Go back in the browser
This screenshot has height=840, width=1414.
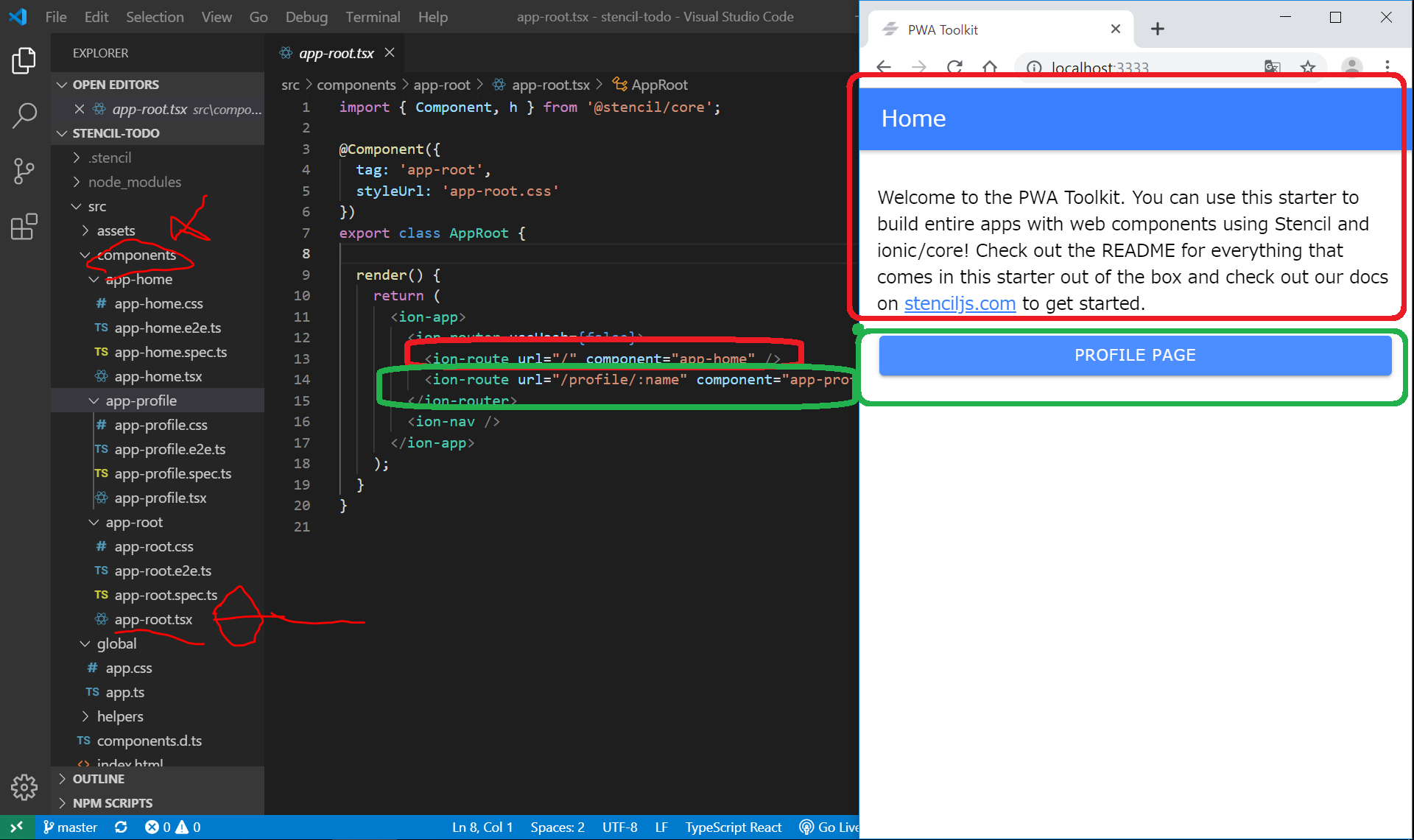884,68
